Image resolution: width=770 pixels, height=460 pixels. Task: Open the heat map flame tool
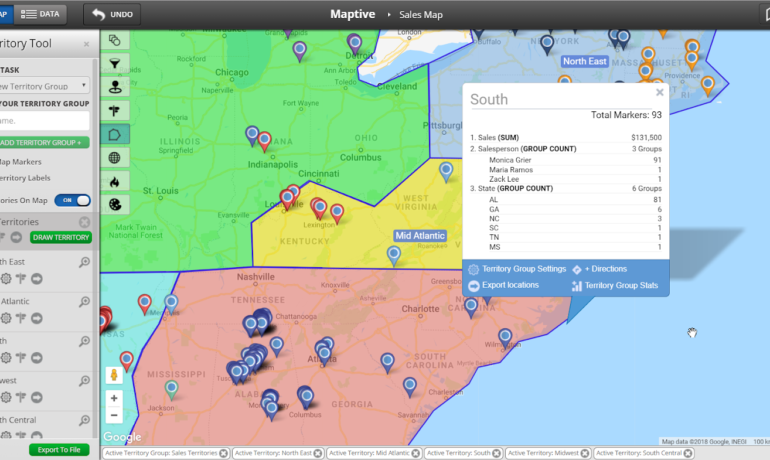(115, 181)
